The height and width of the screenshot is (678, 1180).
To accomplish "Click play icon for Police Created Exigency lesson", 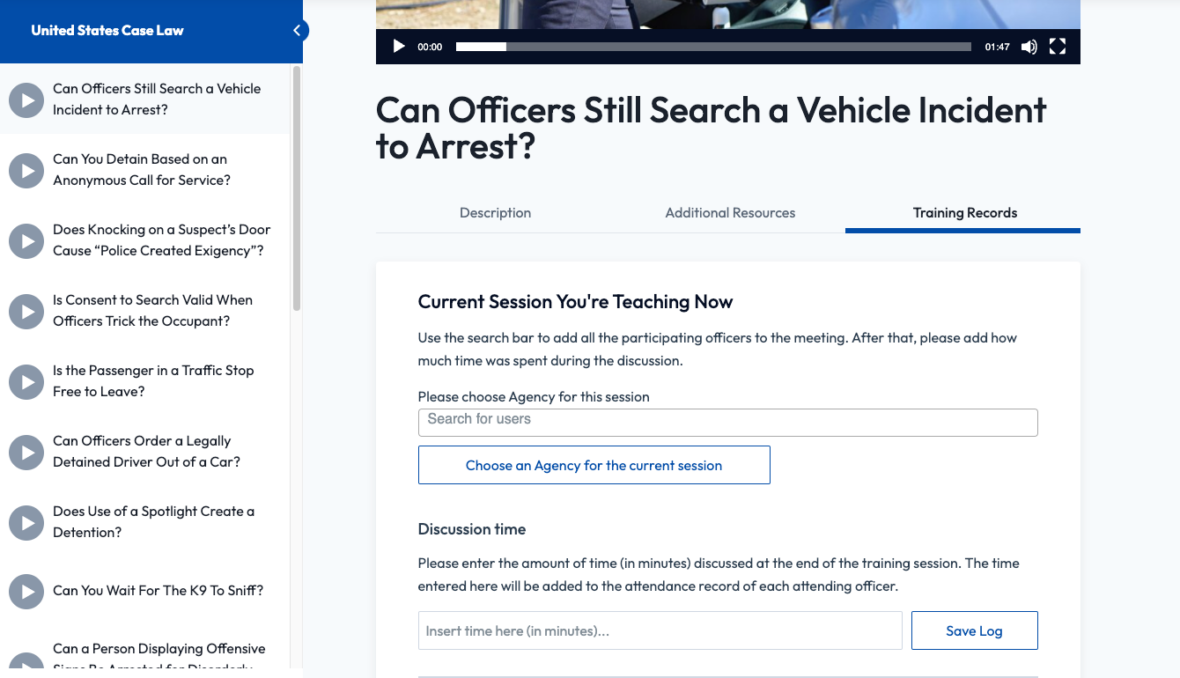I will click(x=26, y=241).
